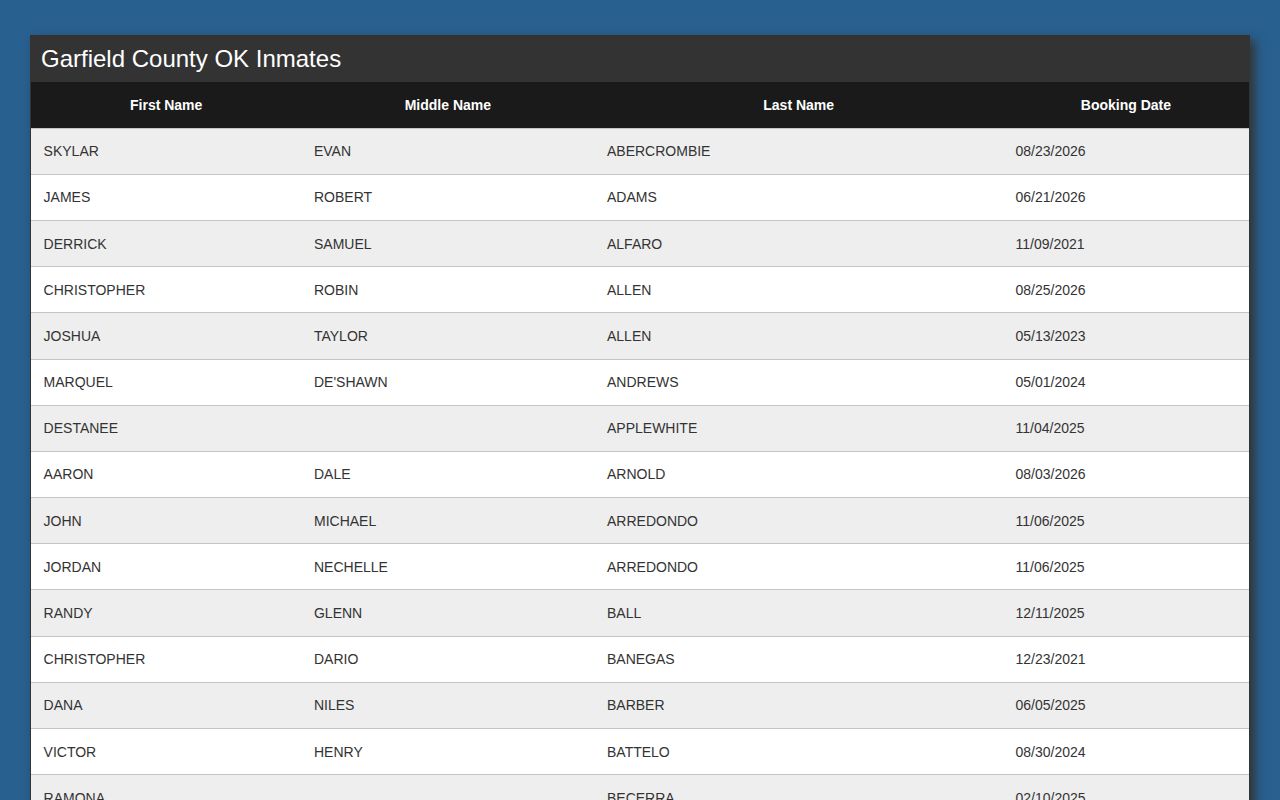The width and height of the screenshot is (1280, 800).
Task: Click the Garfield County OK Inmates title
Action: (191, 59)
